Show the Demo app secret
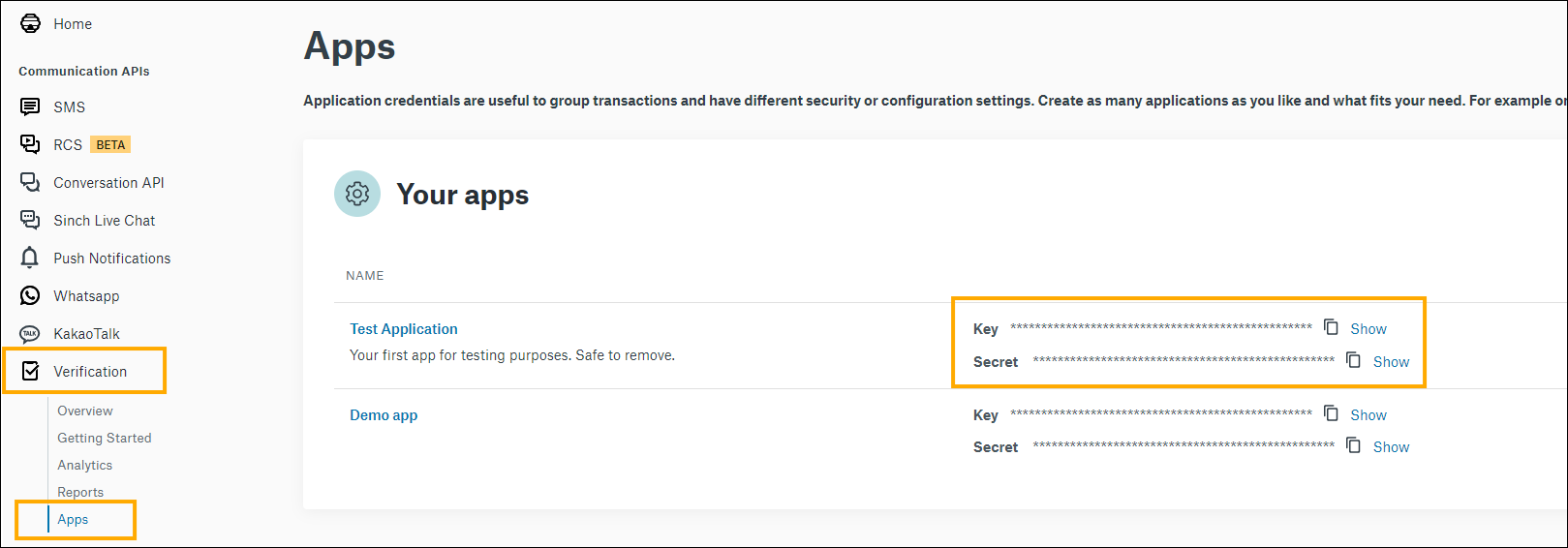 coord(1391,447)
